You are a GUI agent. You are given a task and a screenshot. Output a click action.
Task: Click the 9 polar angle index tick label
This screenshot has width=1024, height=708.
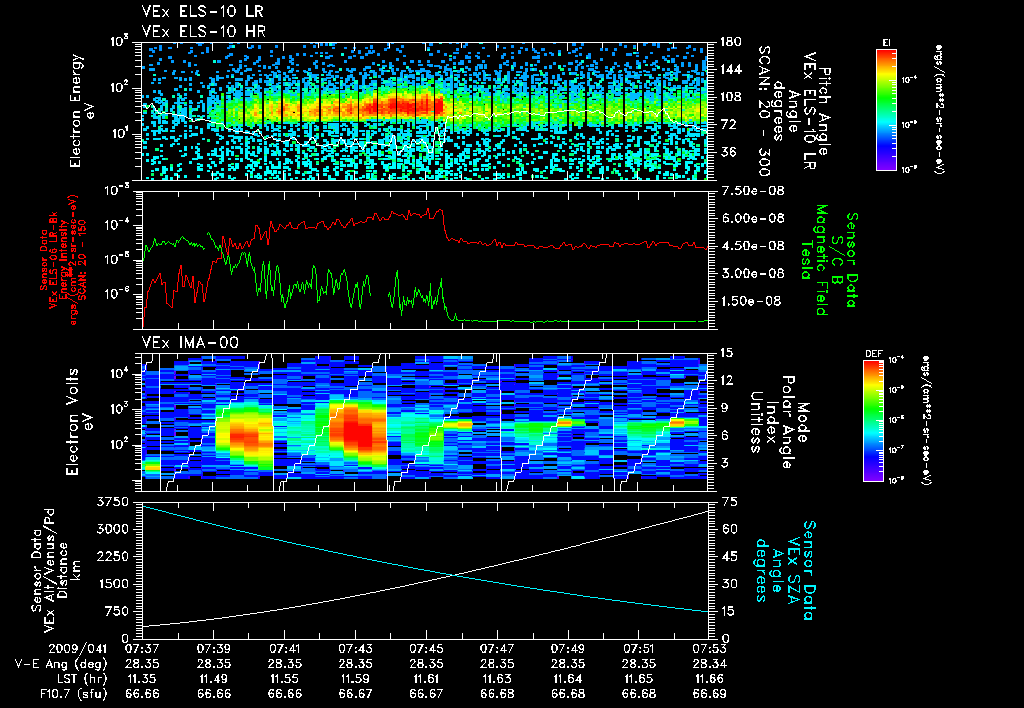[724, 408]
